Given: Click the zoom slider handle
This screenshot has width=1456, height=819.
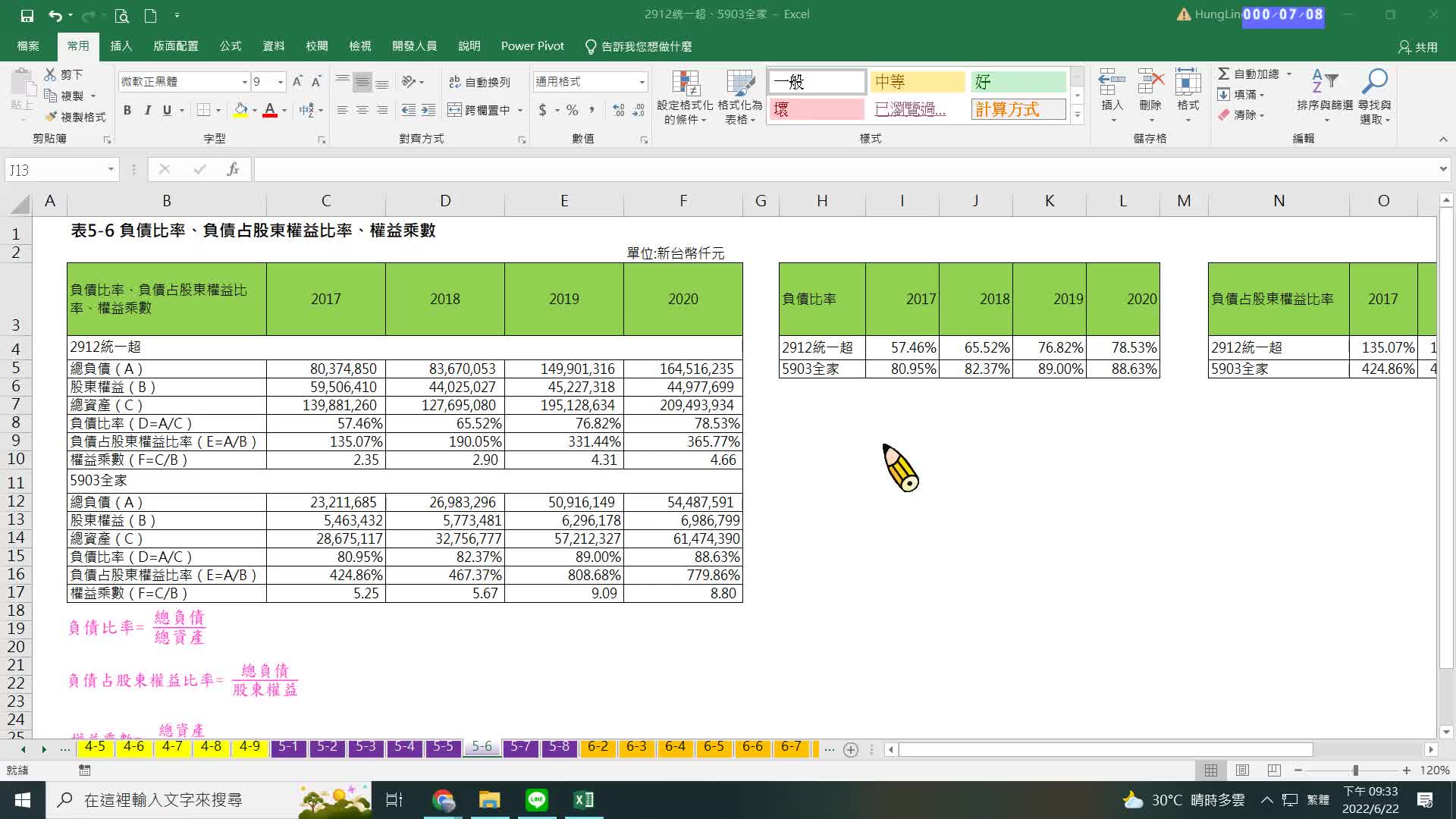Looking at the screenshot, I should click(1355, 770).
